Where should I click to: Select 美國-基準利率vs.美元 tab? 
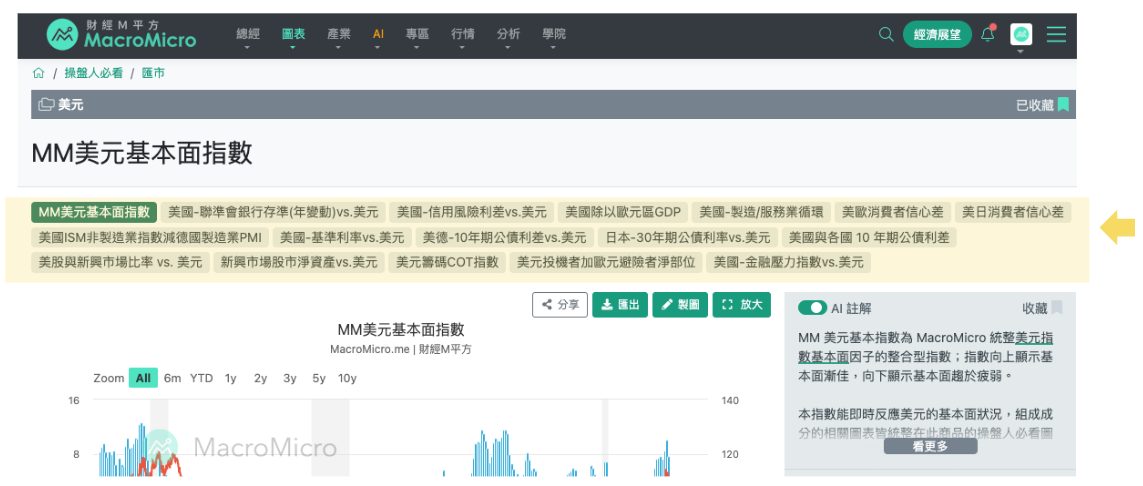pos(342,237)
